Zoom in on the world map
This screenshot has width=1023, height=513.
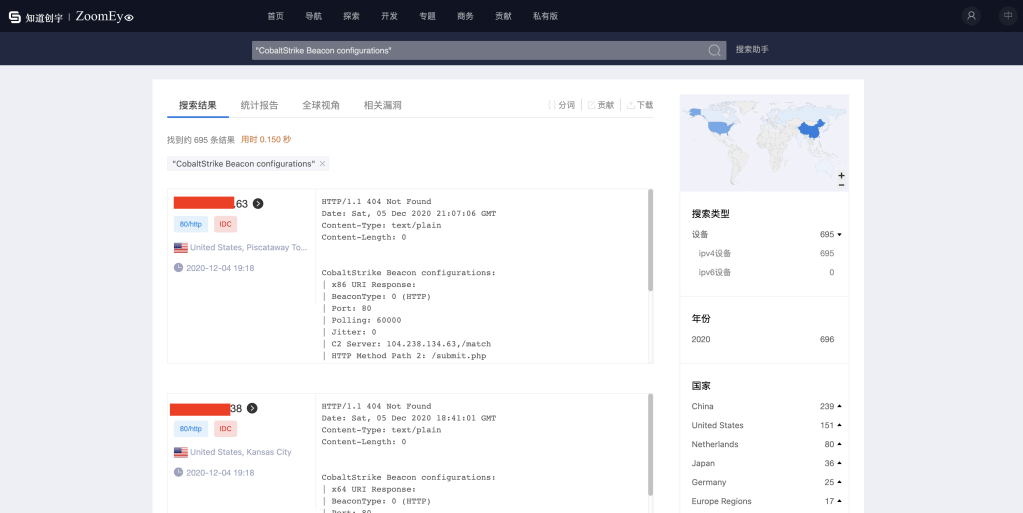842,176
